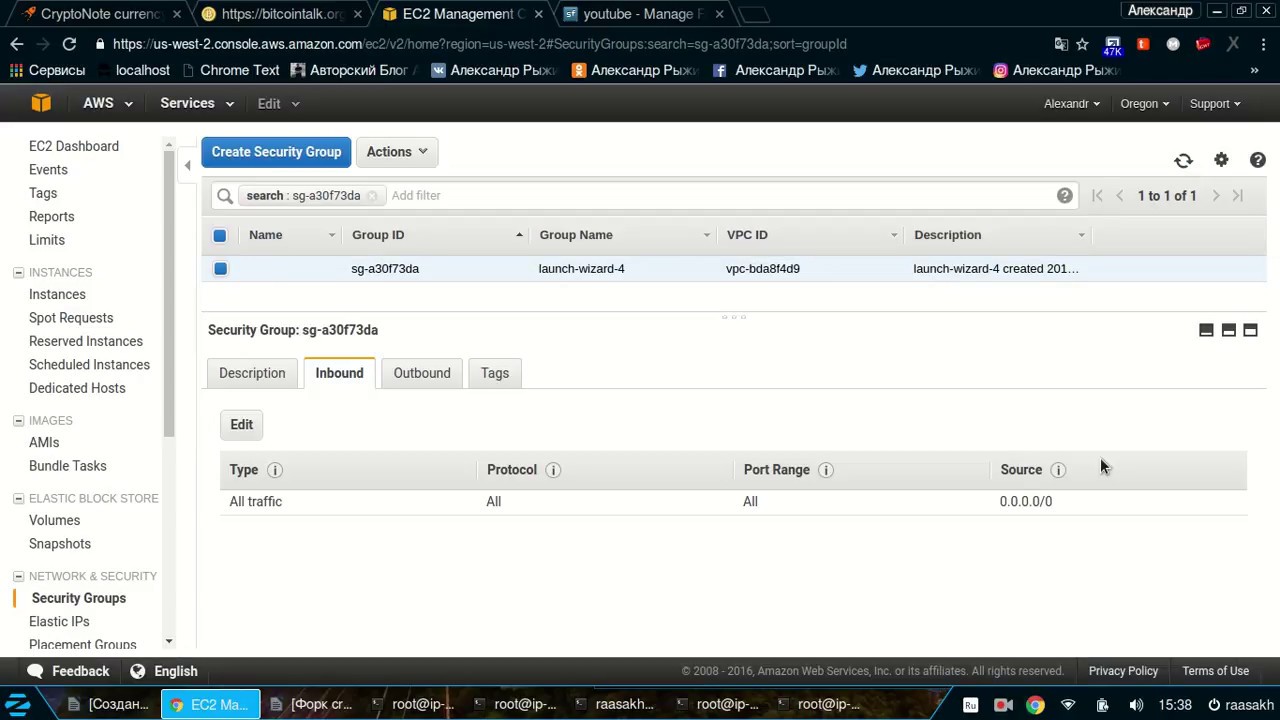The width and height of the screenshot is (1280, 720).
Task: Go to the last results page
Action: click(x=1238, y=196)
